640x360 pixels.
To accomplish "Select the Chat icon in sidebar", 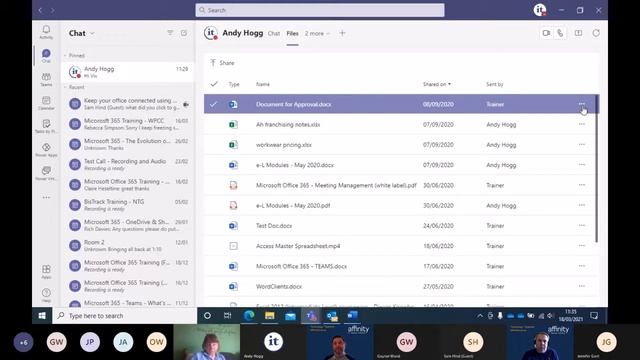I will pyautogui.click(x=46, y=56).
